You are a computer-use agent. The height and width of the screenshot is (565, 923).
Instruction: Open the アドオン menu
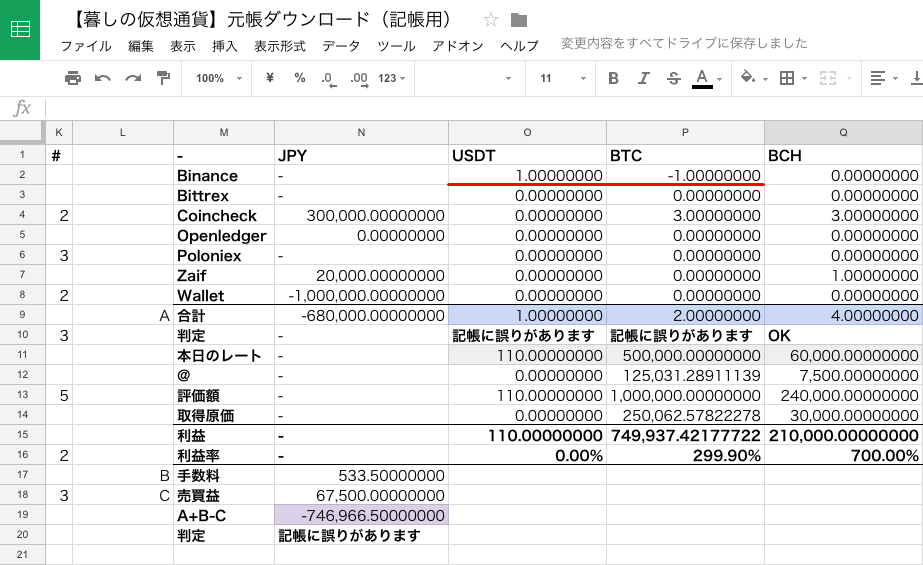click(x=457, y=46)
